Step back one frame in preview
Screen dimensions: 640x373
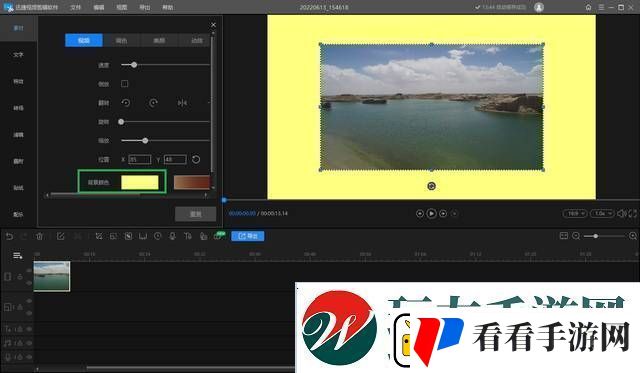tap(420, 213)
